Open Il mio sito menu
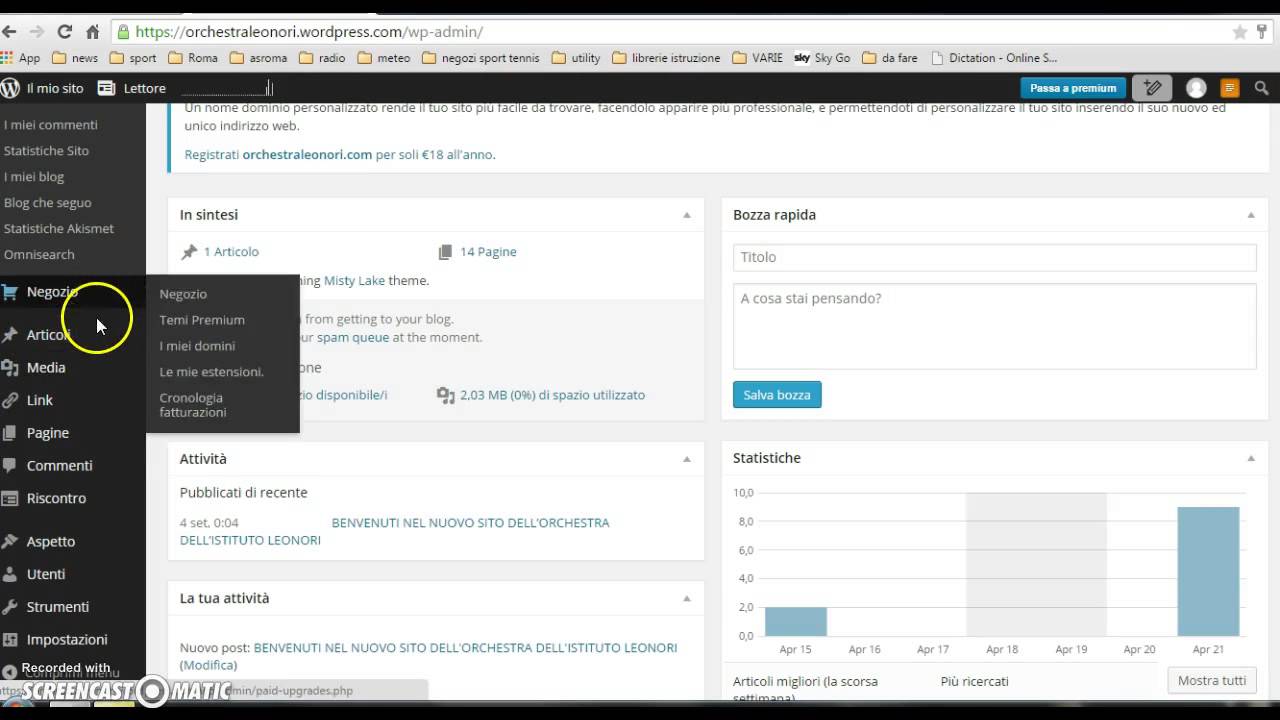Image resolution: width=1280 pixels, height=720 pixels. tap(55, 88)
